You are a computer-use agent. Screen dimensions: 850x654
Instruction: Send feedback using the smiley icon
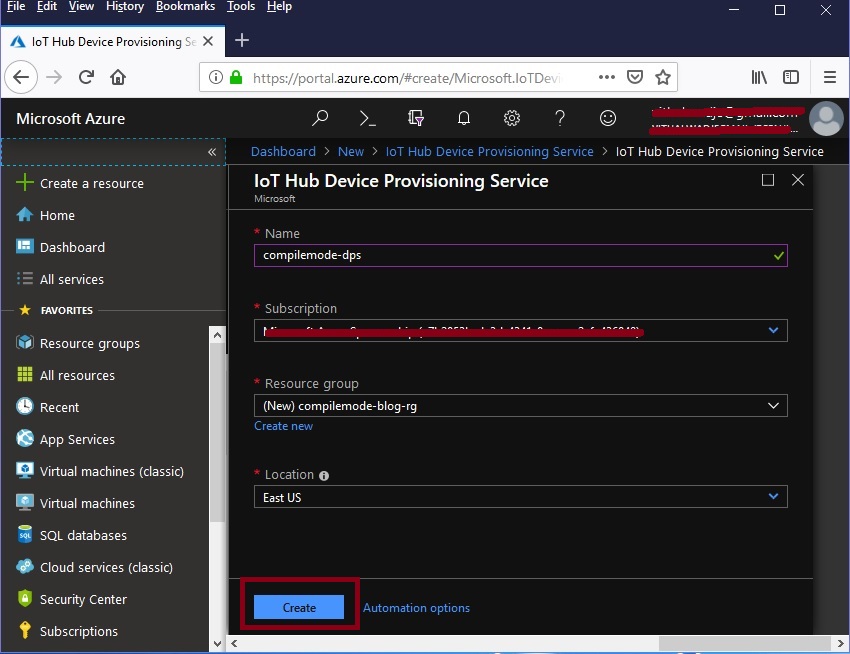tap(607, 117)
